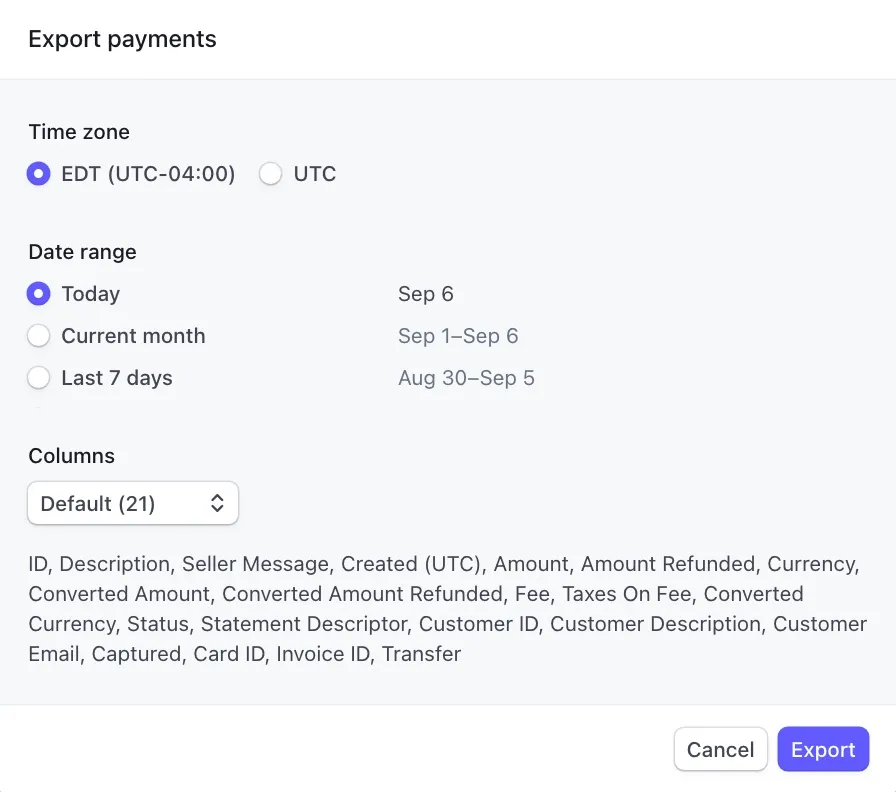Click the chevron on the columns selector
The image size is (896, 792).
217,503
